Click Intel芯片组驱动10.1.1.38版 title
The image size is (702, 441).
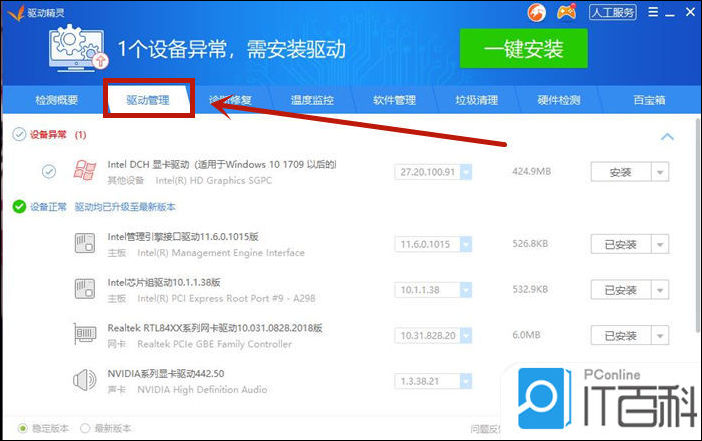tap(164, 282)
